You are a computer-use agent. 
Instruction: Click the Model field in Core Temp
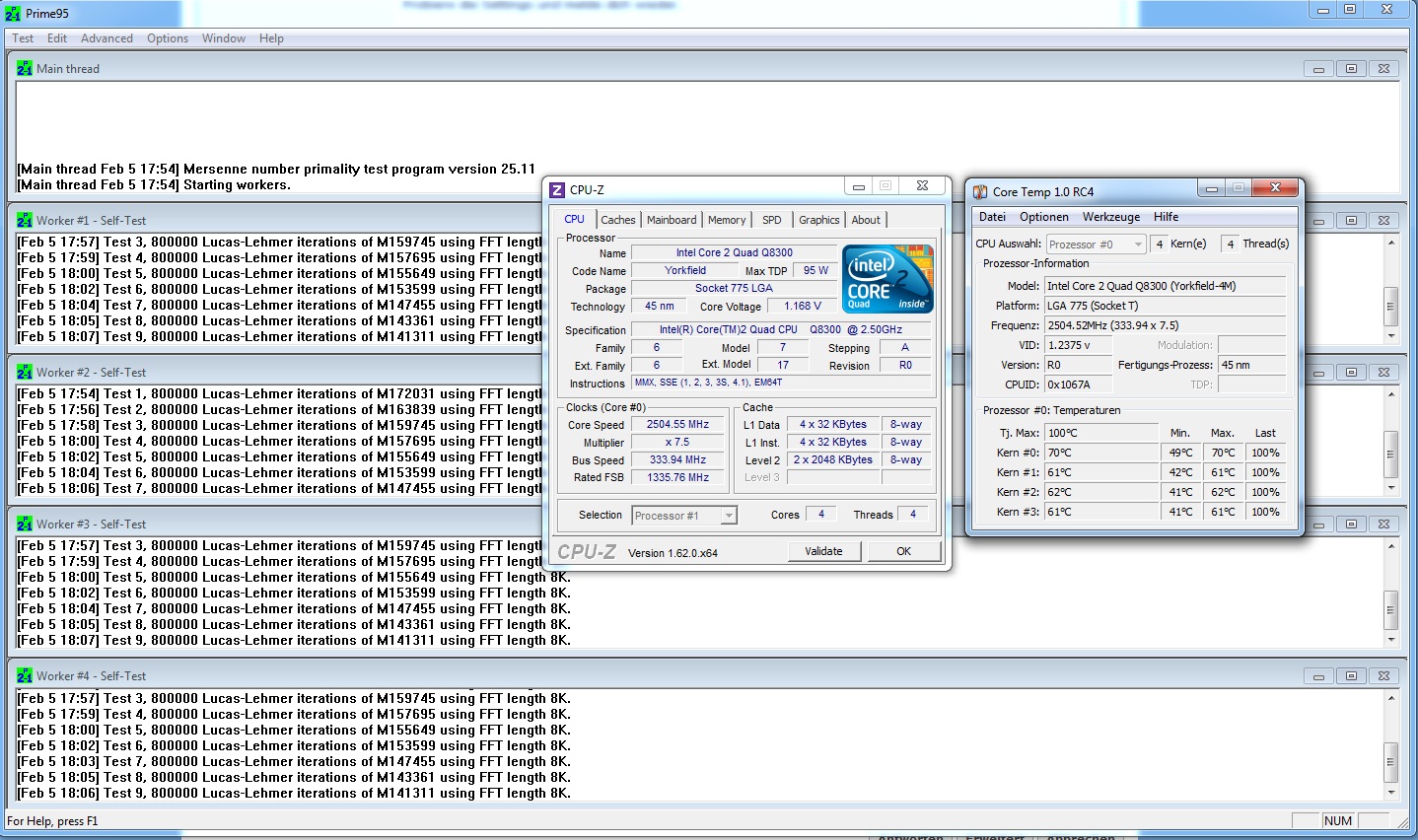coord(1166,286)
